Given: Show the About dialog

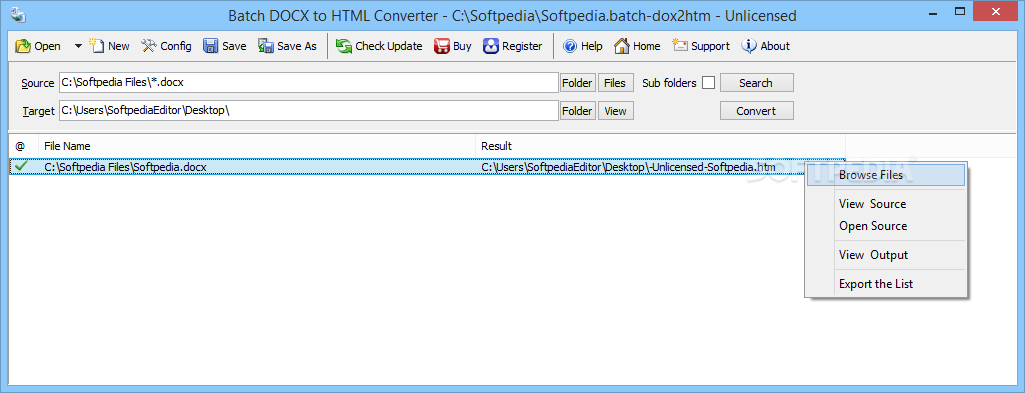Looking at the screenshot, I should (765, 46).
